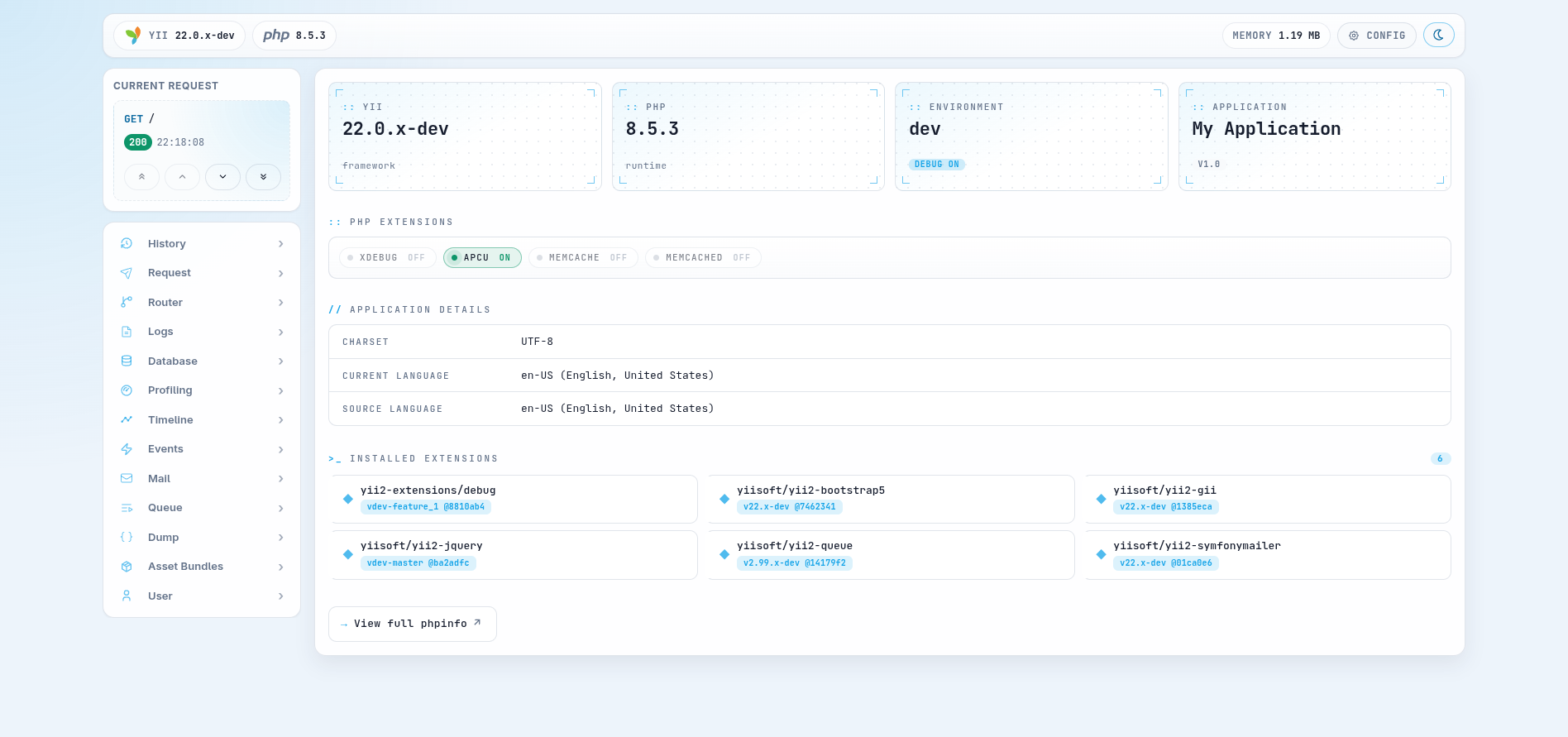This screenshot has height=737, width=1568.
Task: Expand Asset Bundles using its chevron arrow
Action: coord(281,567)
